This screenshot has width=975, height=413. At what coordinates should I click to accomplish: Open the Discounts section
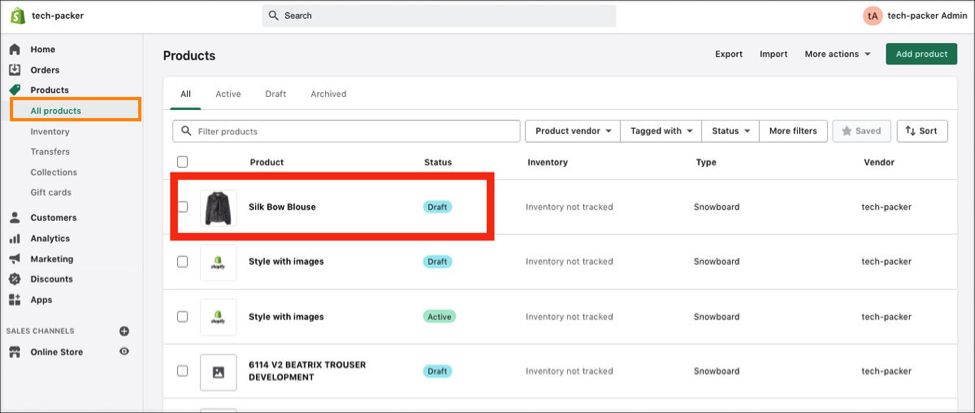coord(52,279)
